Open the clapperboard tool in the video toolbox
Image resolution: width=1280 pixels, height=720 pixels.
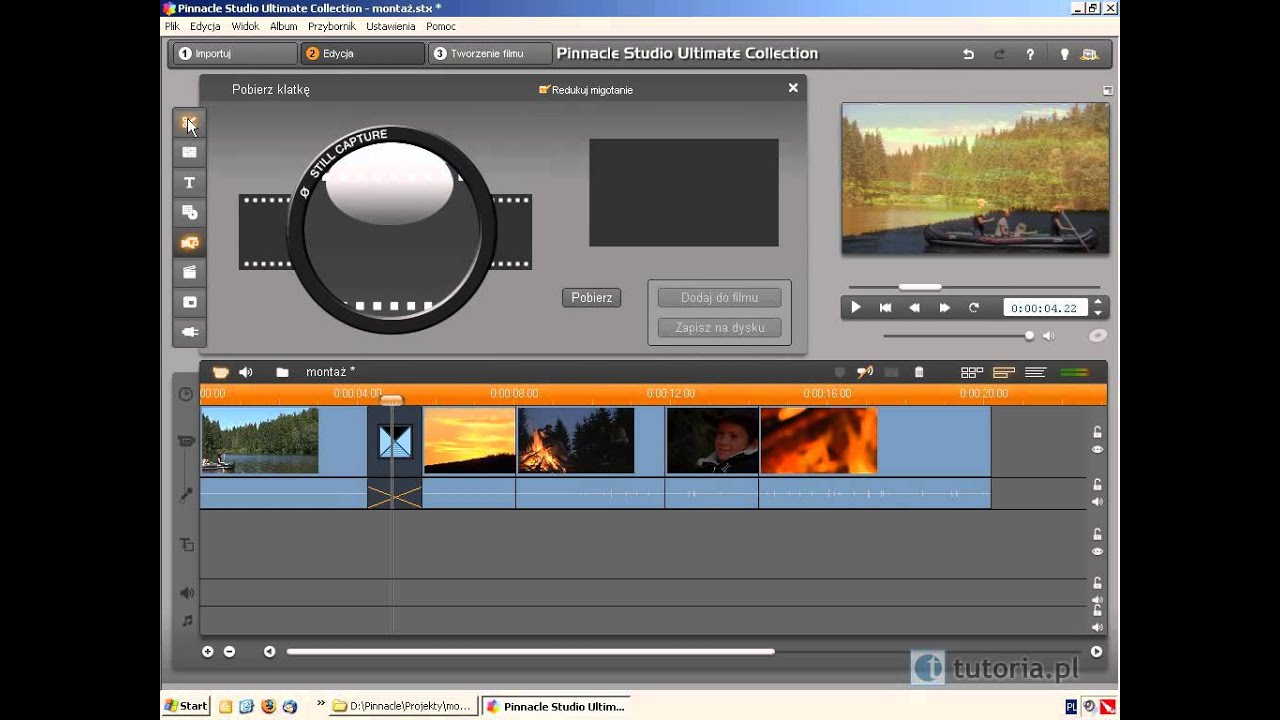(x=189, y=272)
